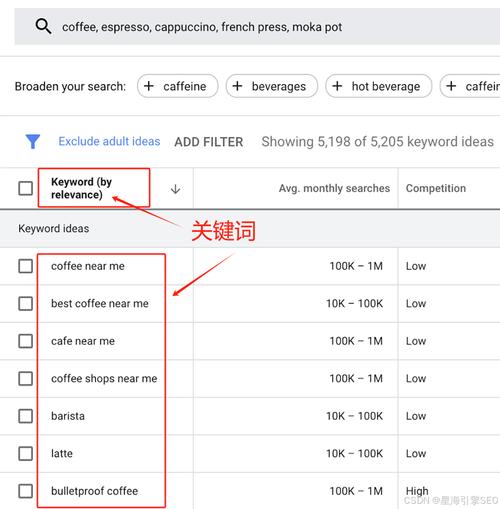The height and width of the screenshot is (509, 500).
Task: Add hot beverage to broaden search
Action: pos(379,86)
